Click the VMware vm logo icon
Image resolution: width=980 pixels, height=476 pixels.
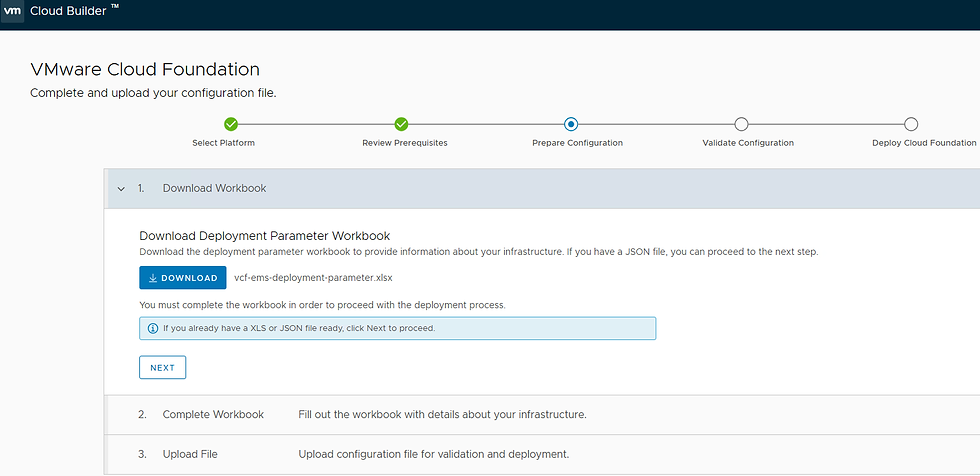pyautogui.click(x=13, y=11)
